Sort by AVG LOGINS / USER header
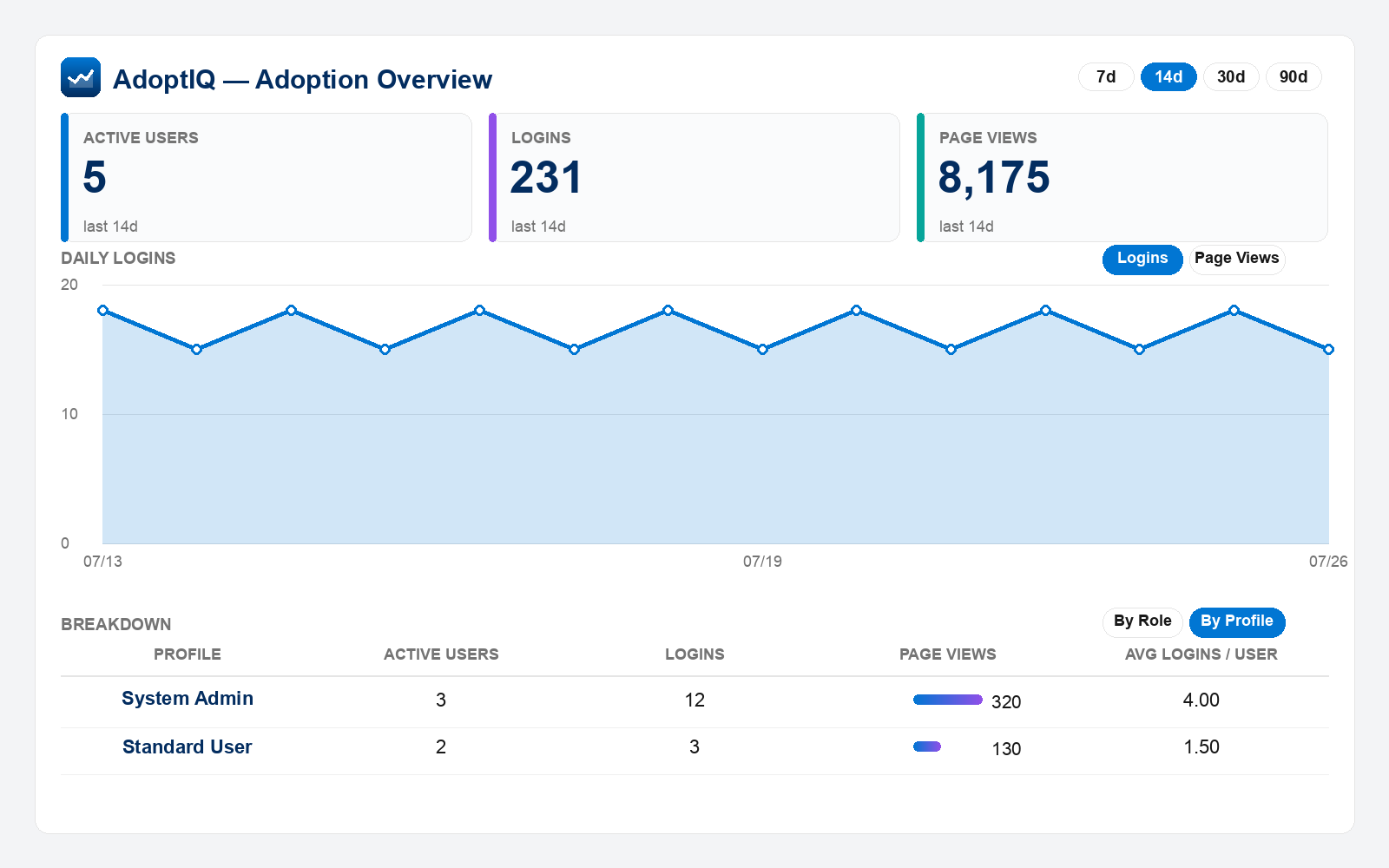This screenshot has width=1389, height=868. 1201,654
